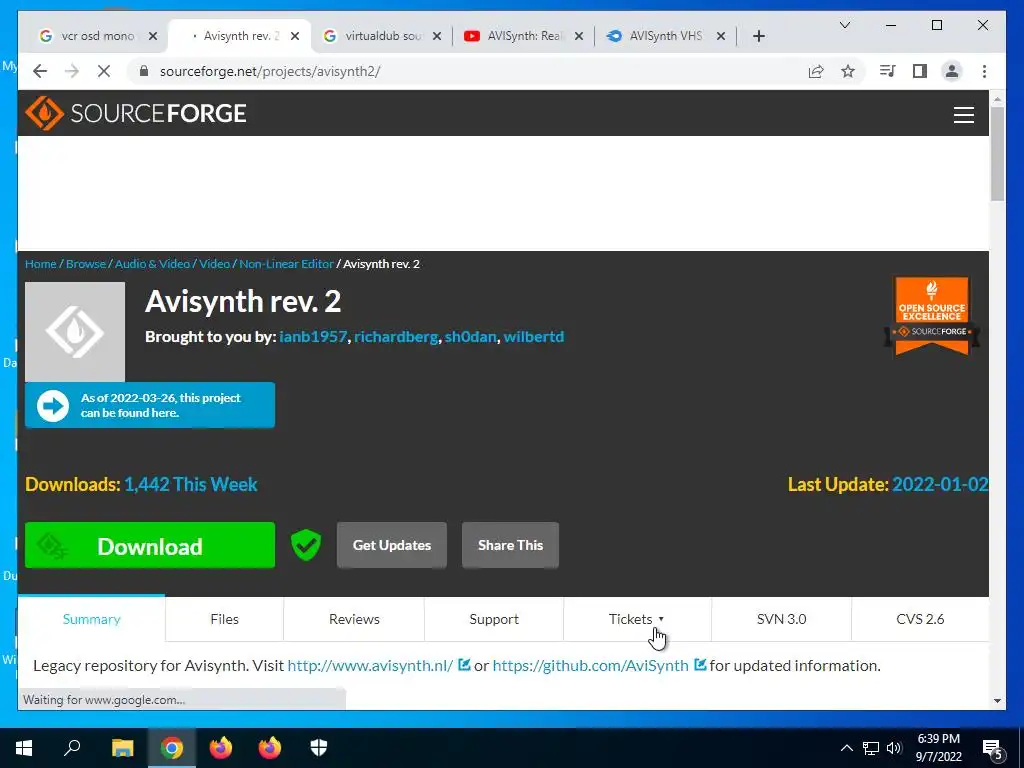The height and width of the screenshot is (768, 1024).
Task: Click '1,442 This Week' downloads link
Action: pos(191,485)
